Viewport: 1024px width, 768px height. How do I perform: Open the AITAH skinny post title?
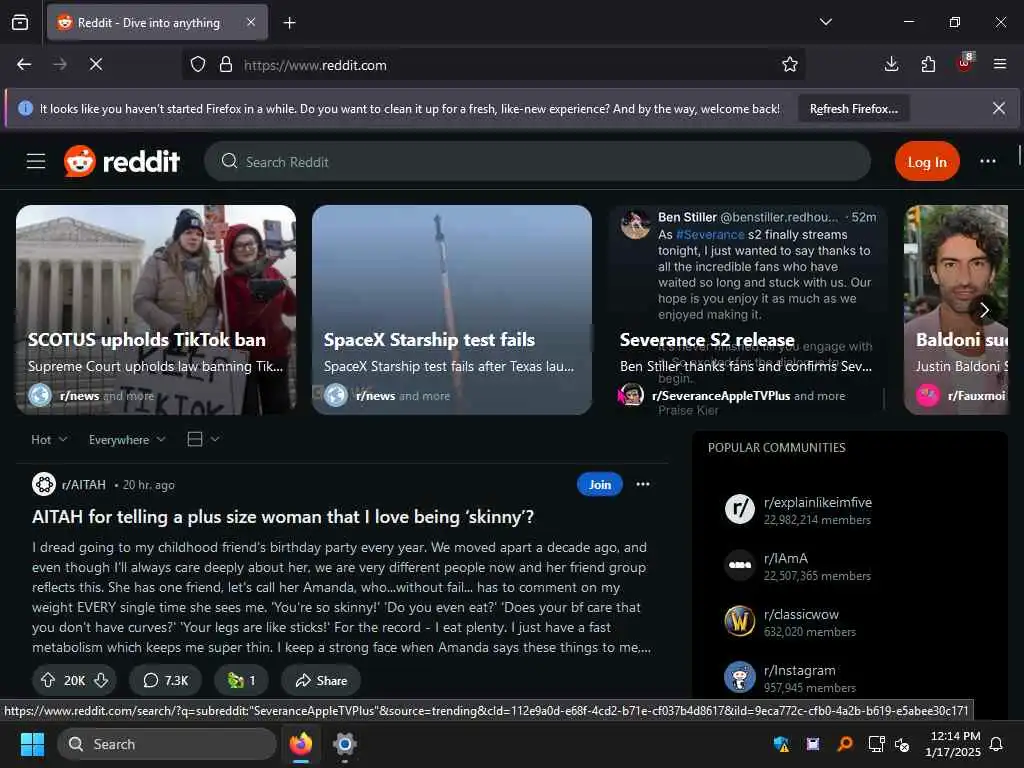[283, 517]
